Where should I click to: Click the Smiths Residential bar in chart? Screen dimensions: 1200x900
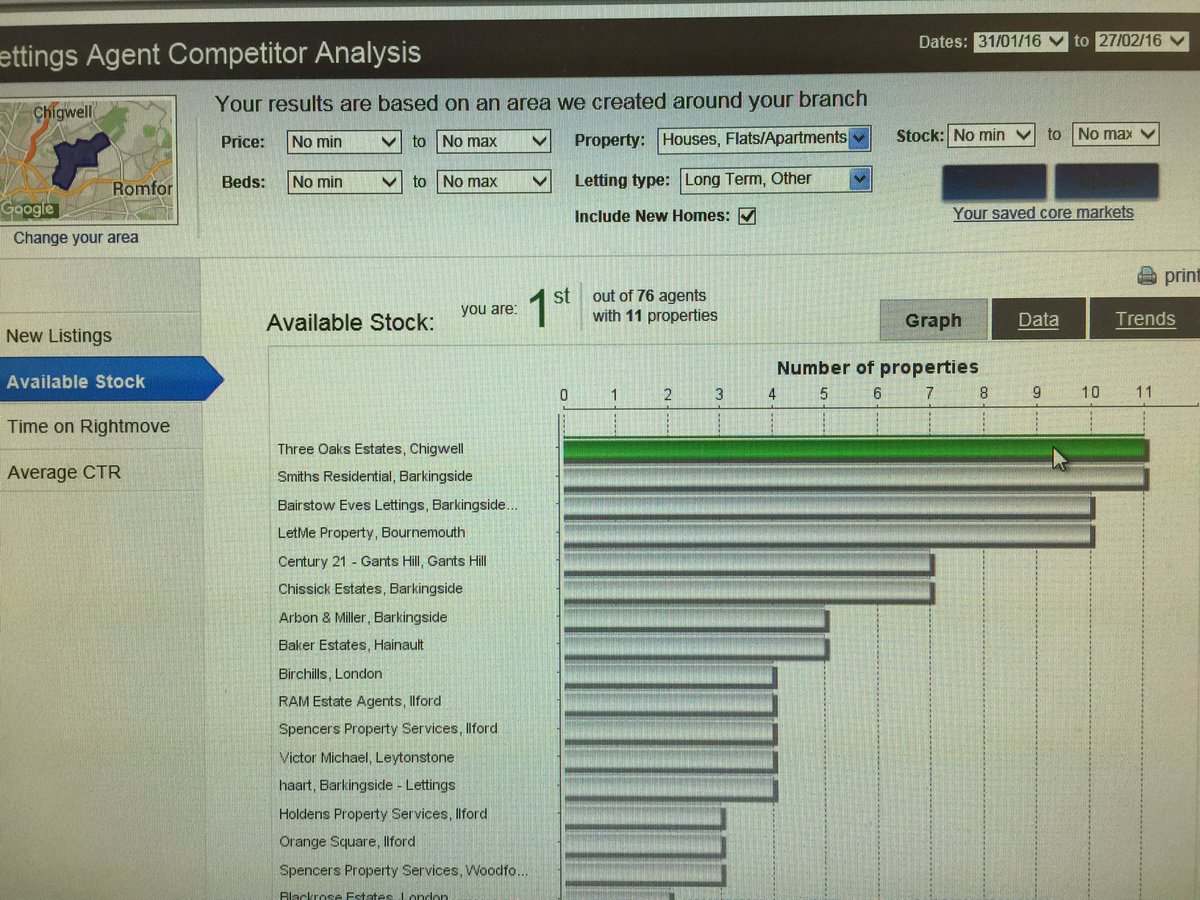(855, 478)
